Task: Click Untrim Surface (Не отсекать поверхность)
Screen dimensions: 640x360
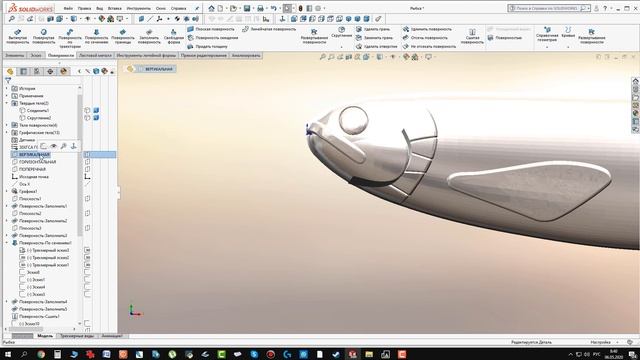Action: click(x=429, y=47)
